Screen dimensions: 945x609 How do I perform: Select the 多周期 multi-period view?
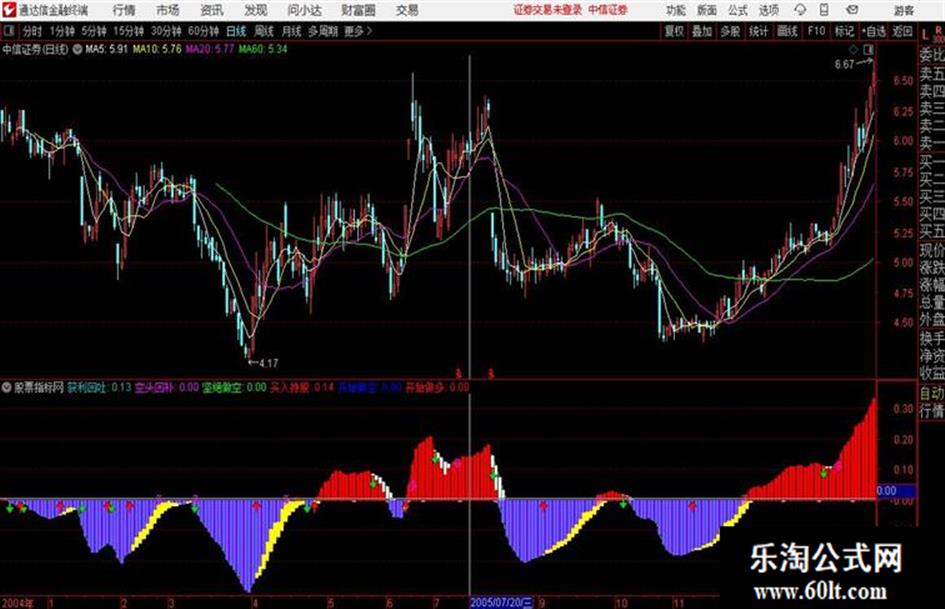(x=323, y=31)
